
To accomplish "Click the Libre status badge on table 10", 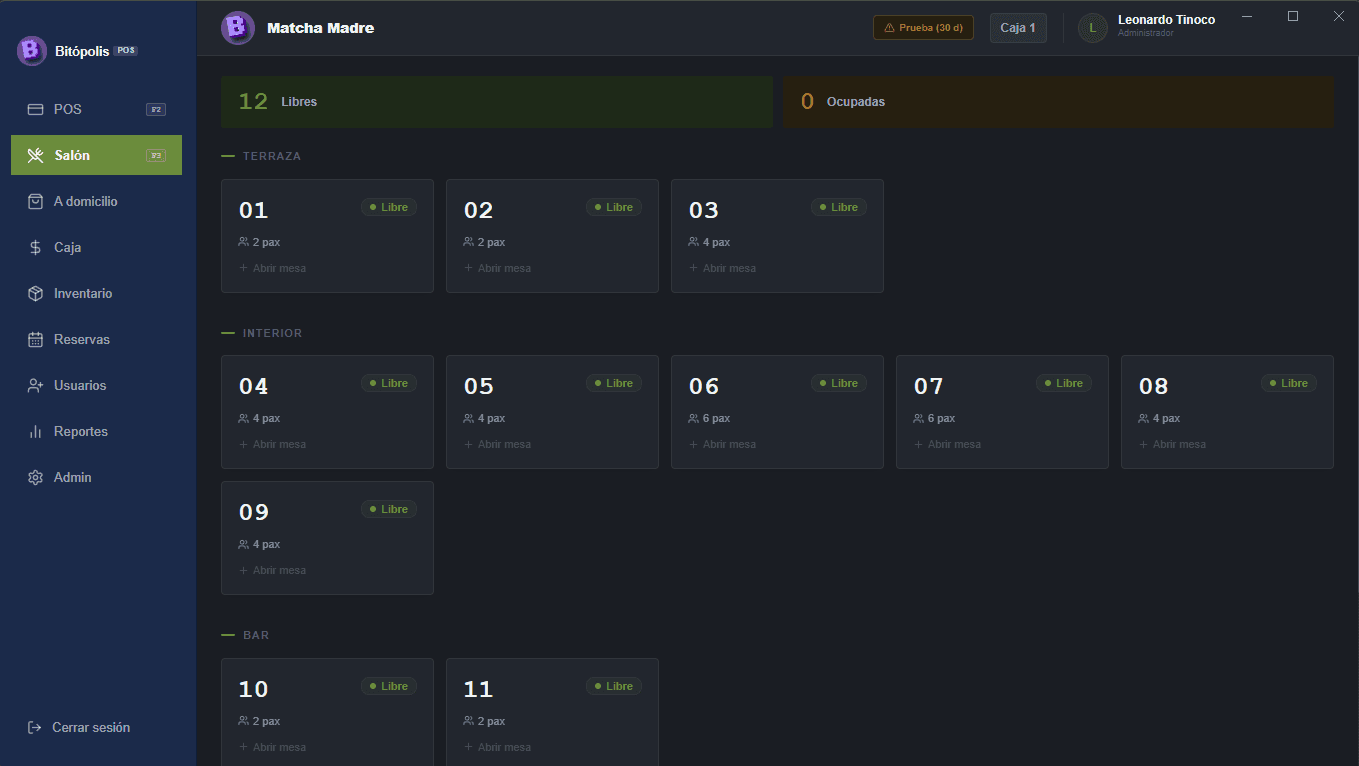I will (x=389, y=686).
